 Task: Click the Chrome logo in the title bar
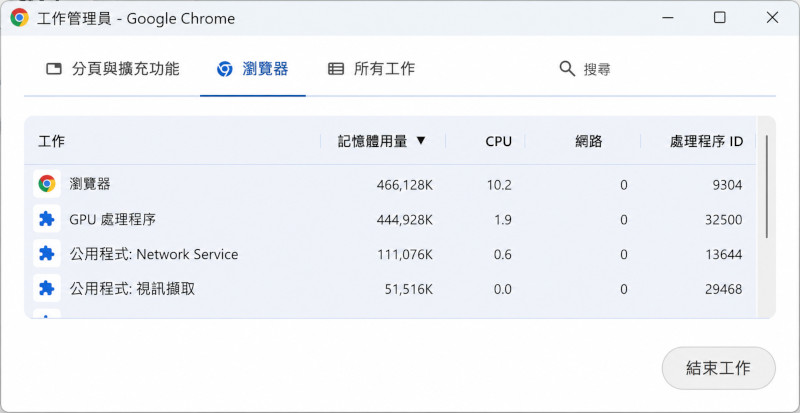(x=19, y=18)
